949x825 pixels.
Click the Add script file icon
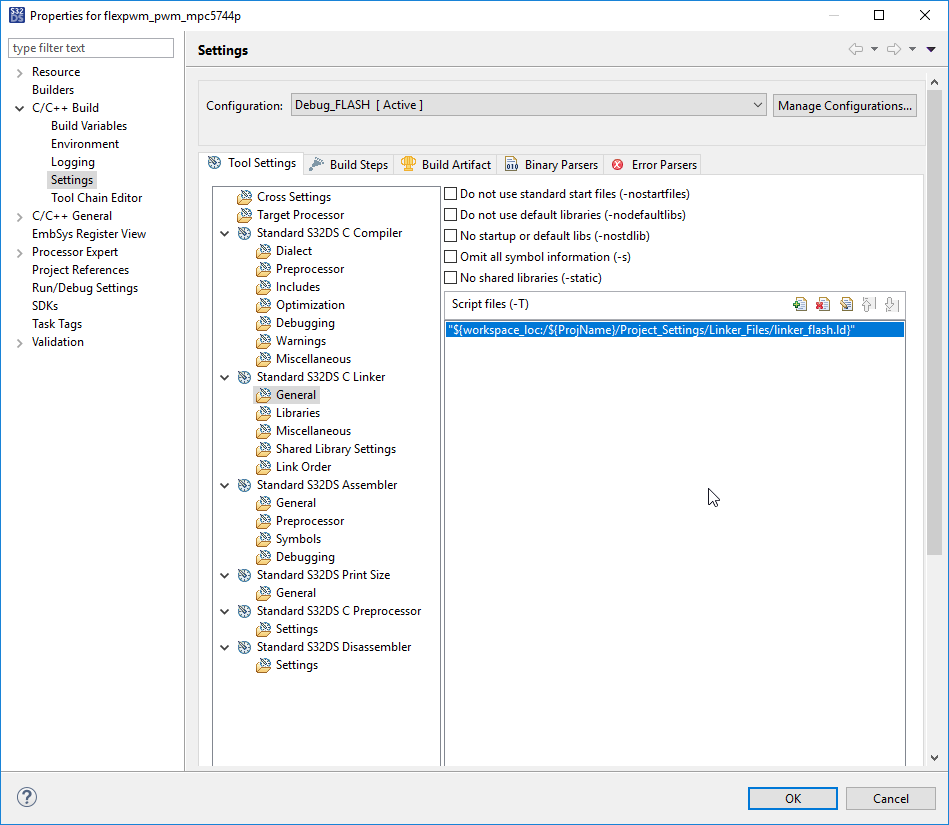coord(800,304)
